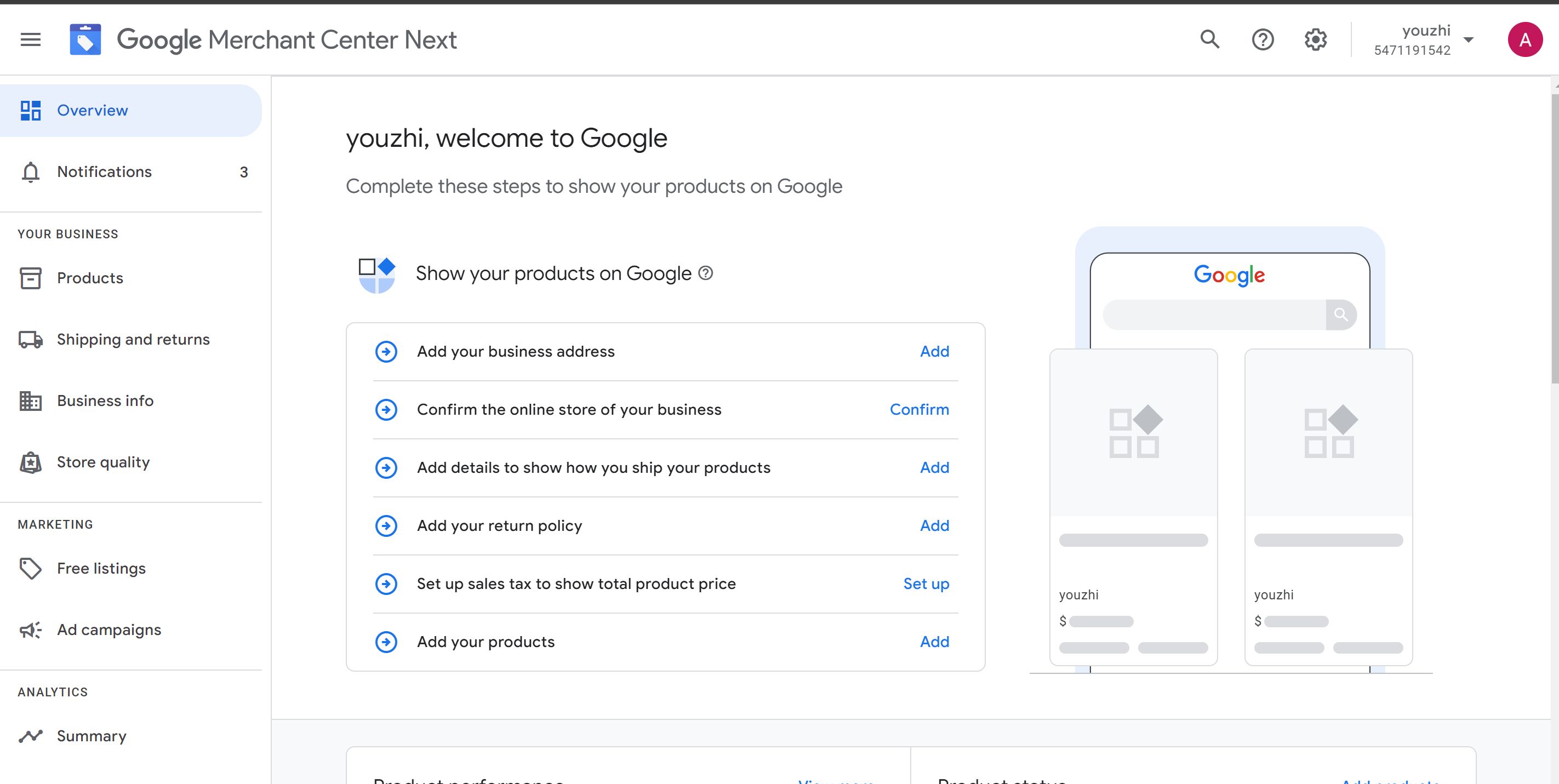Click the page vertical scrollbar thumb
The width and height of the screenshot is (1559, 784).
click(1554, 239)
